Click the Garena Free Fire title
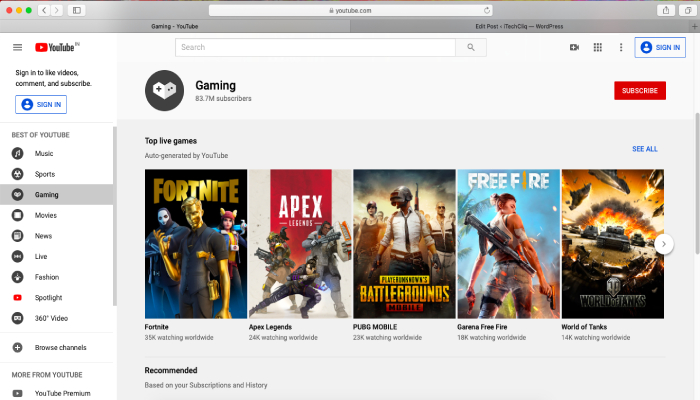 click(x=482, y=327)
